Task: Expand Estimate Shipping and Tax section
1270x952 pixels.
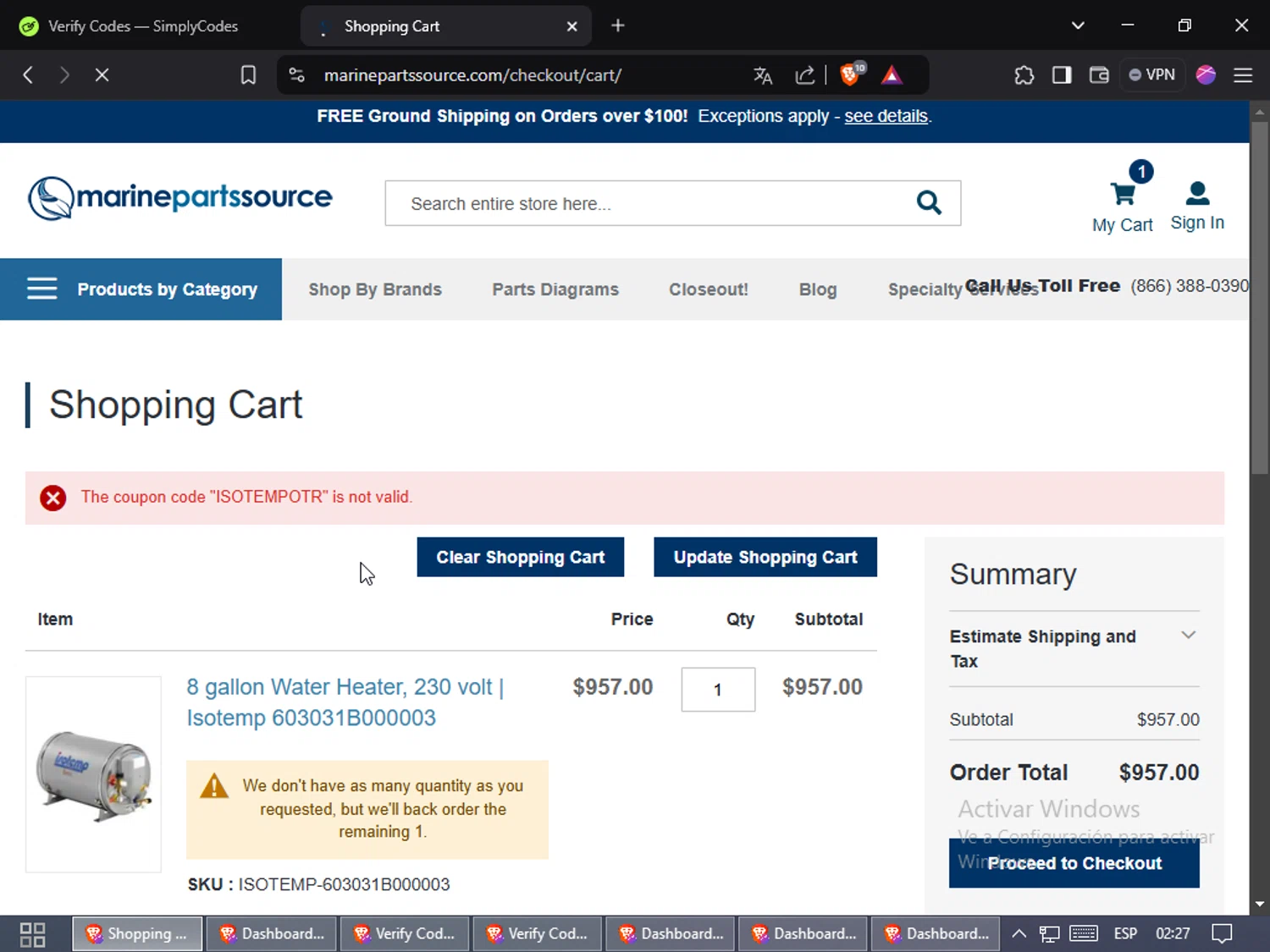Action: pyautogui.click(x=1074, y=648)
